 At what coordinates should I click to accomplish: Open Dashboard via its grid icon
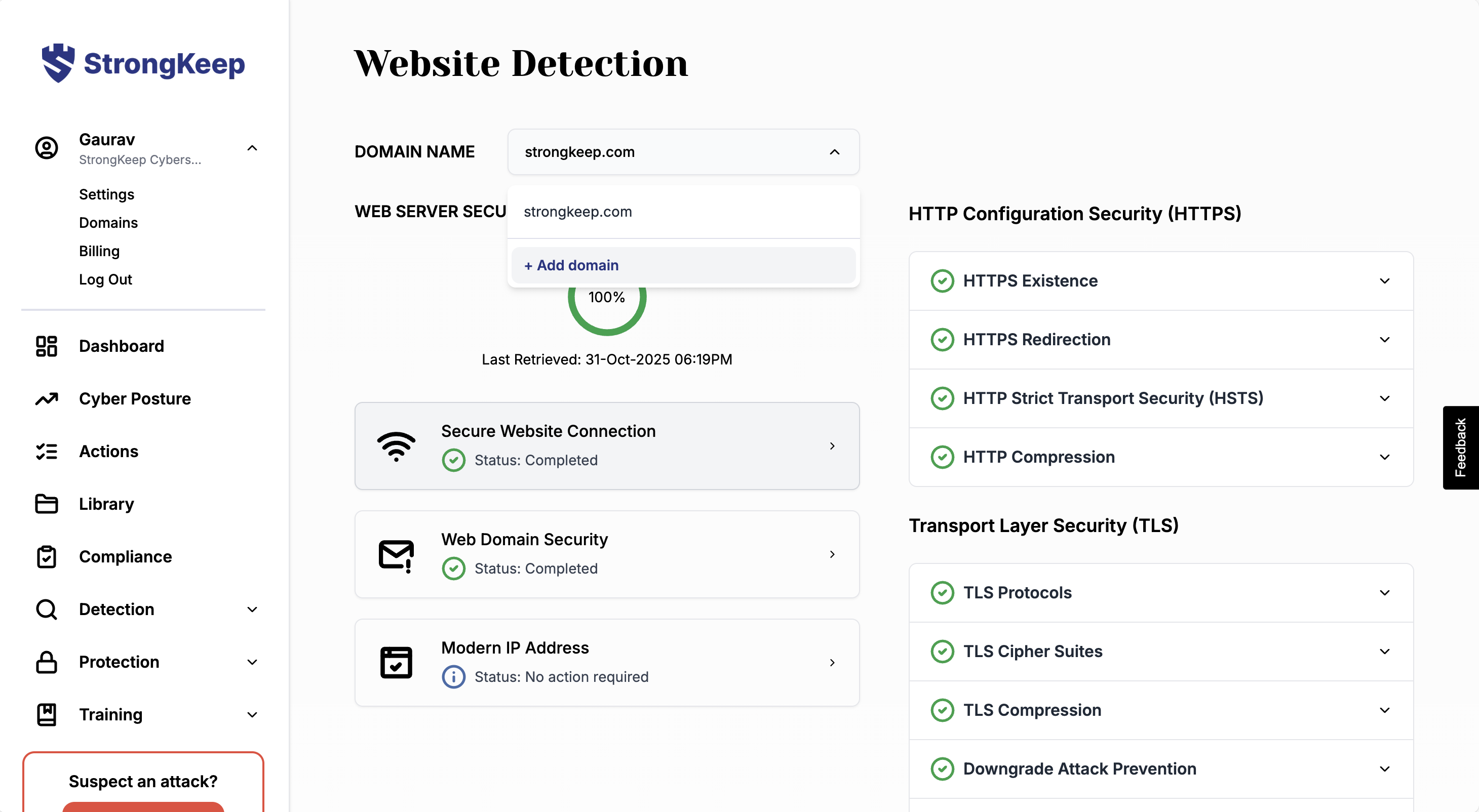pos(47,346)
